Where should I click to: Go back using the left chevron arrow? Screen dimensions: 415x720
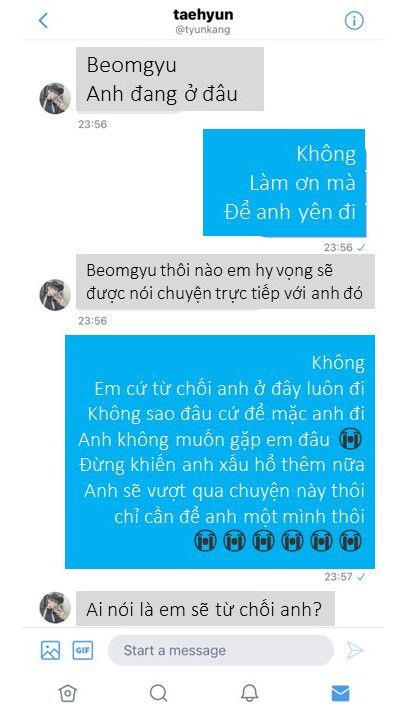click(x=43, y=20)
